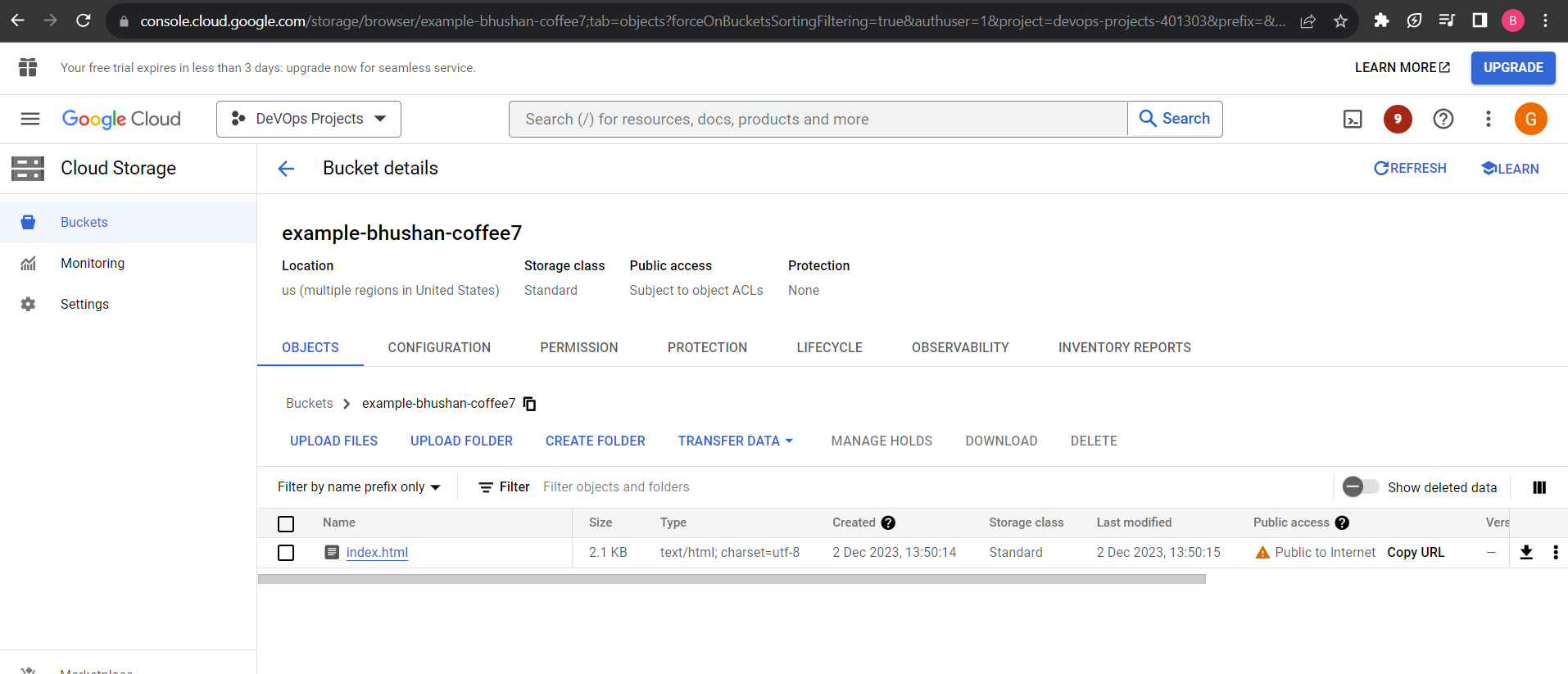Open the browser side panel

point(1480,20)
